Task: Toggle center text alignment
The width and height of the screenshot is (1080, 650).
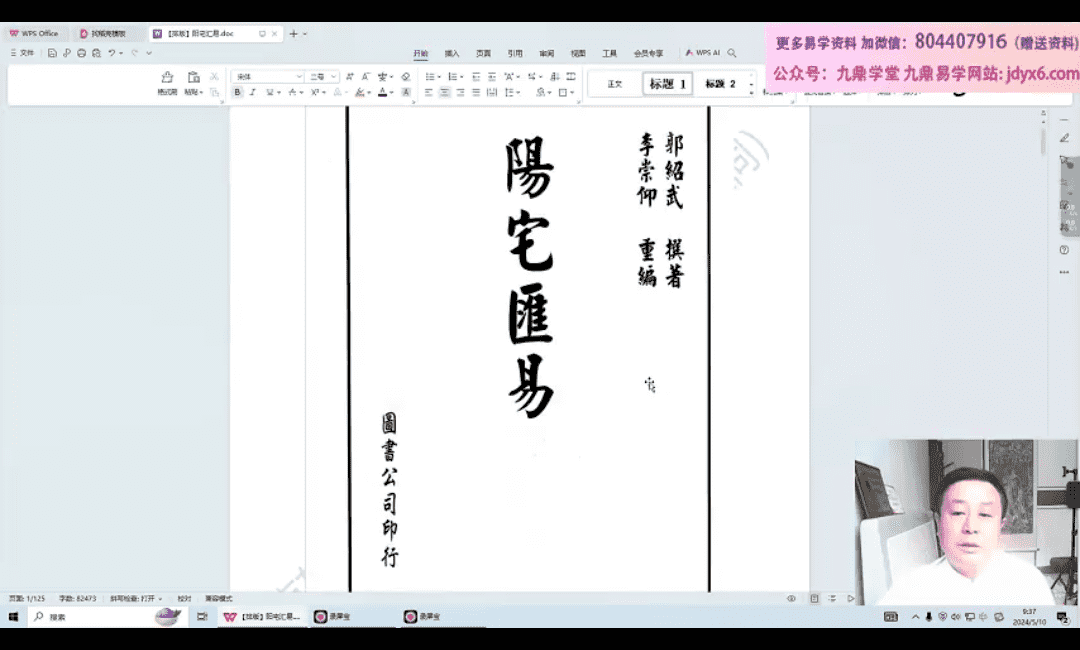Action: click(444, 92)
